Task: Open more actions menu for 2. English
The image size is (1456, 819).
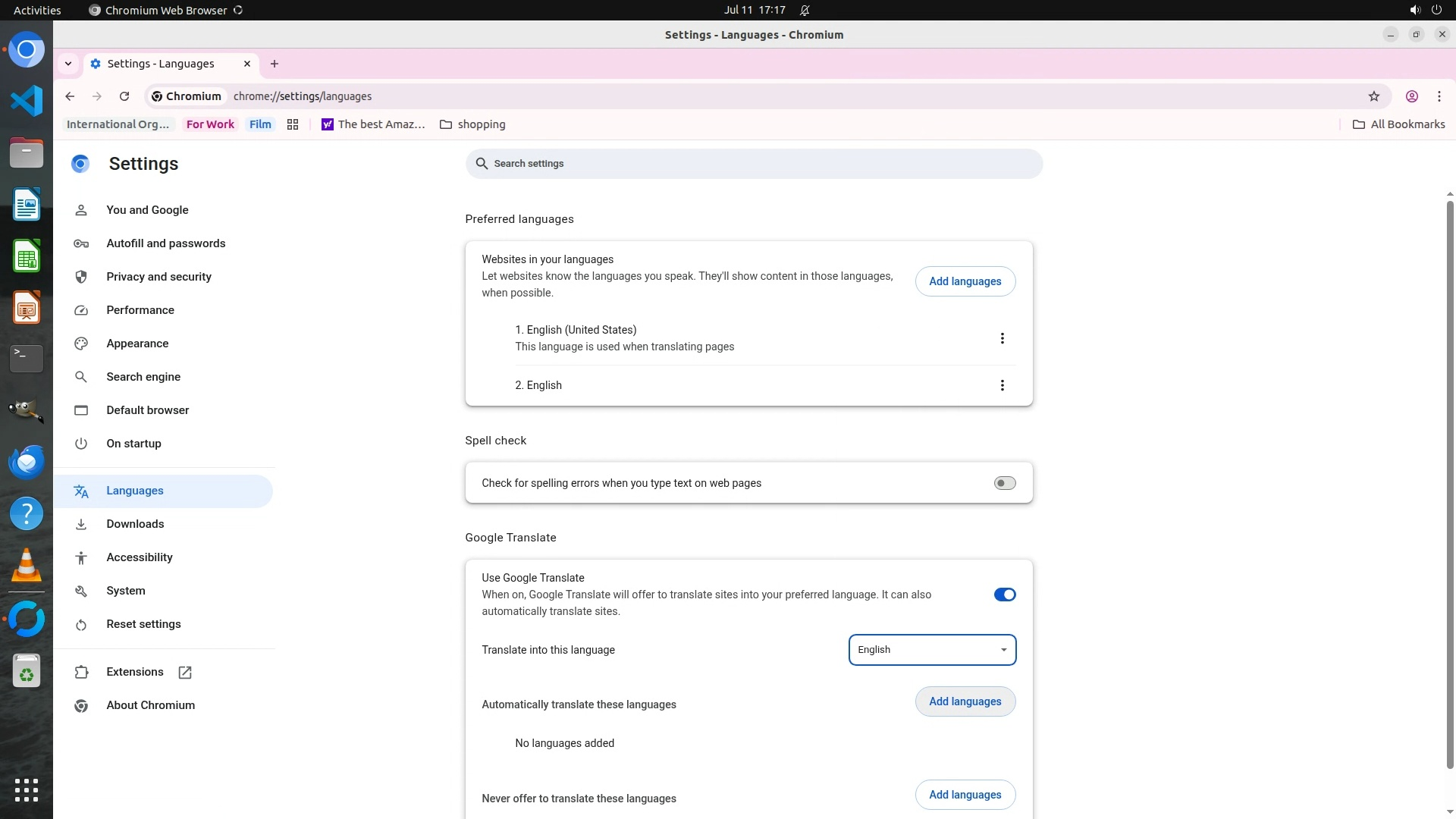Action: coord(1002,385)
